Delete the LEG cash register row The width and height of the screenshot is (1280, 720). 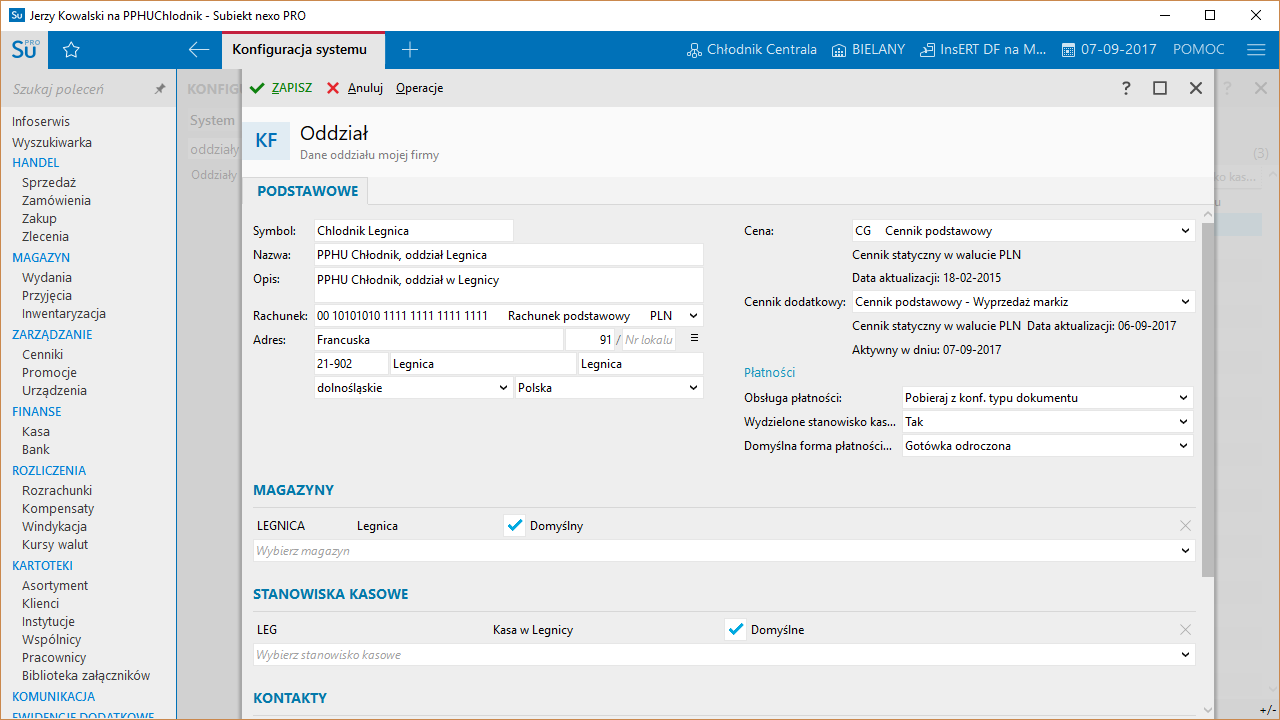click(1185, 630)
